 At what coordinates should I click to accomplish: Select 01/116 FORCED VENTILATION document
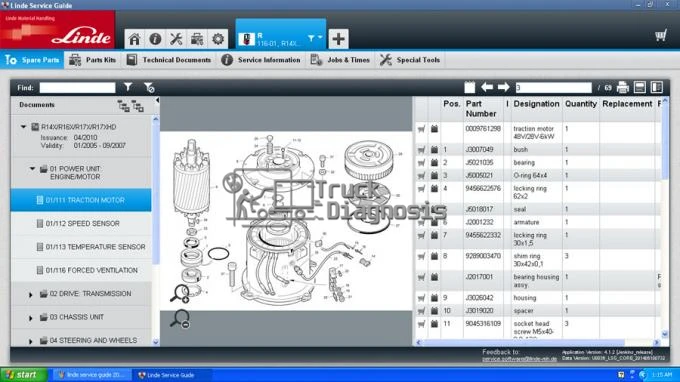(x=81, y=270)
